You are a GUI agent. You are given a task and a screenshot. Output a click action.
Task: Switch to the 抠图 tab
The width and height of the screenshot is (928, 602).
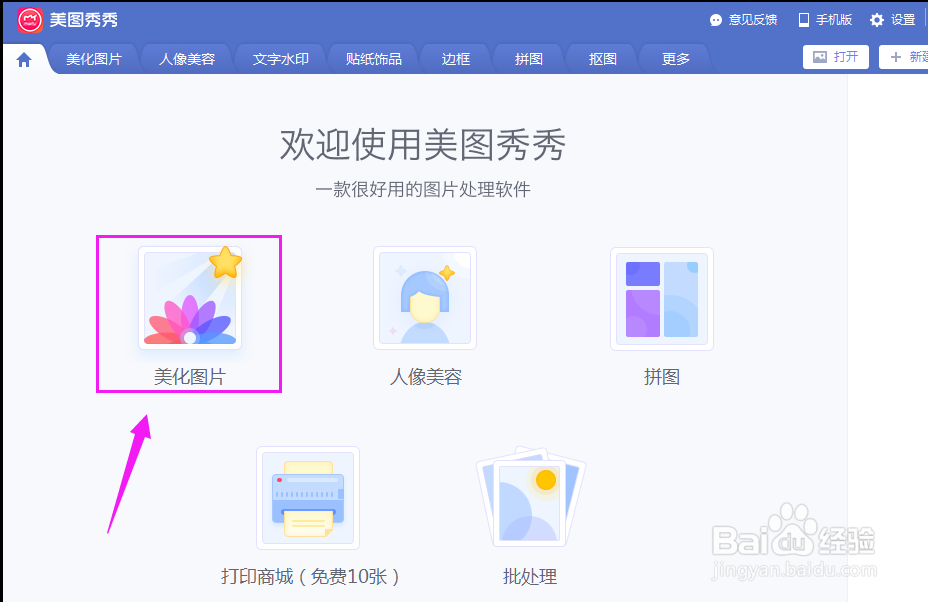(602, 59)
